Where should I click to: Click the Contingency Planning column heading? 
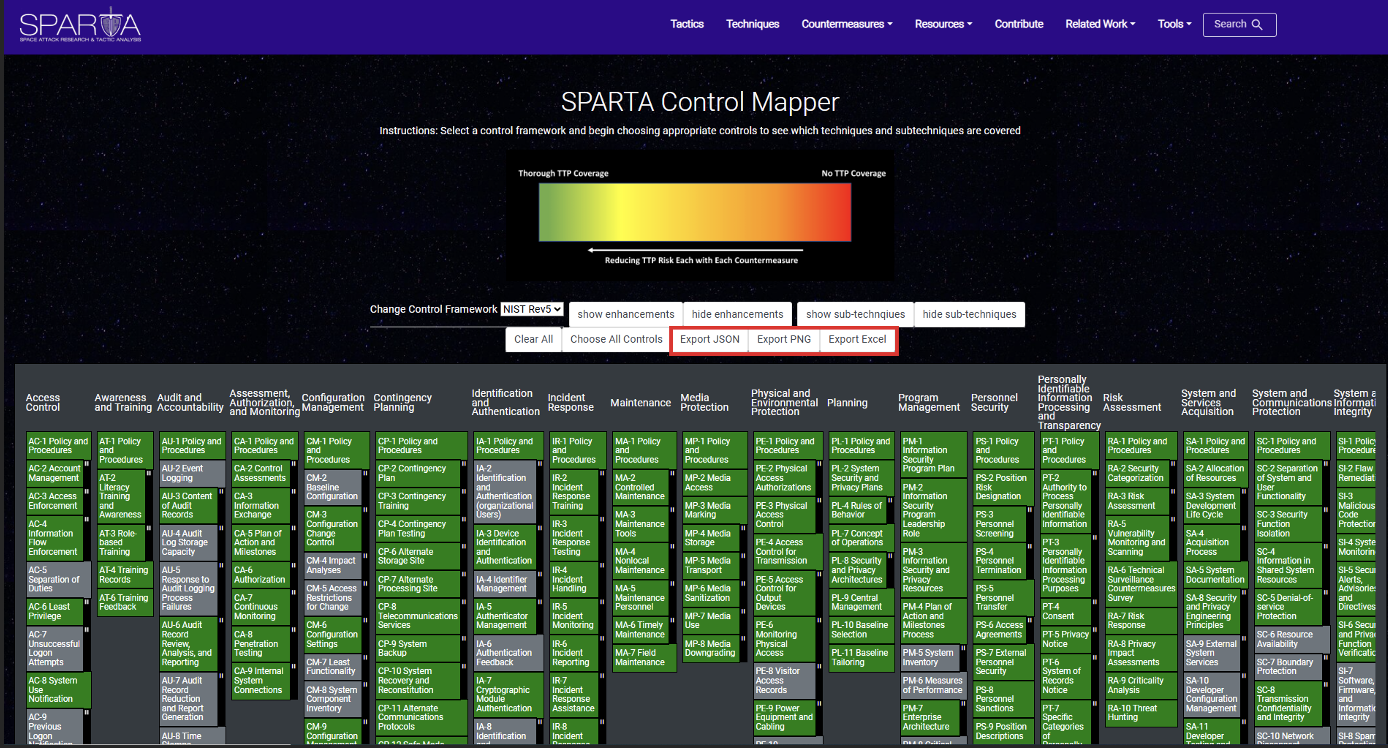click(x=404, y=402)
